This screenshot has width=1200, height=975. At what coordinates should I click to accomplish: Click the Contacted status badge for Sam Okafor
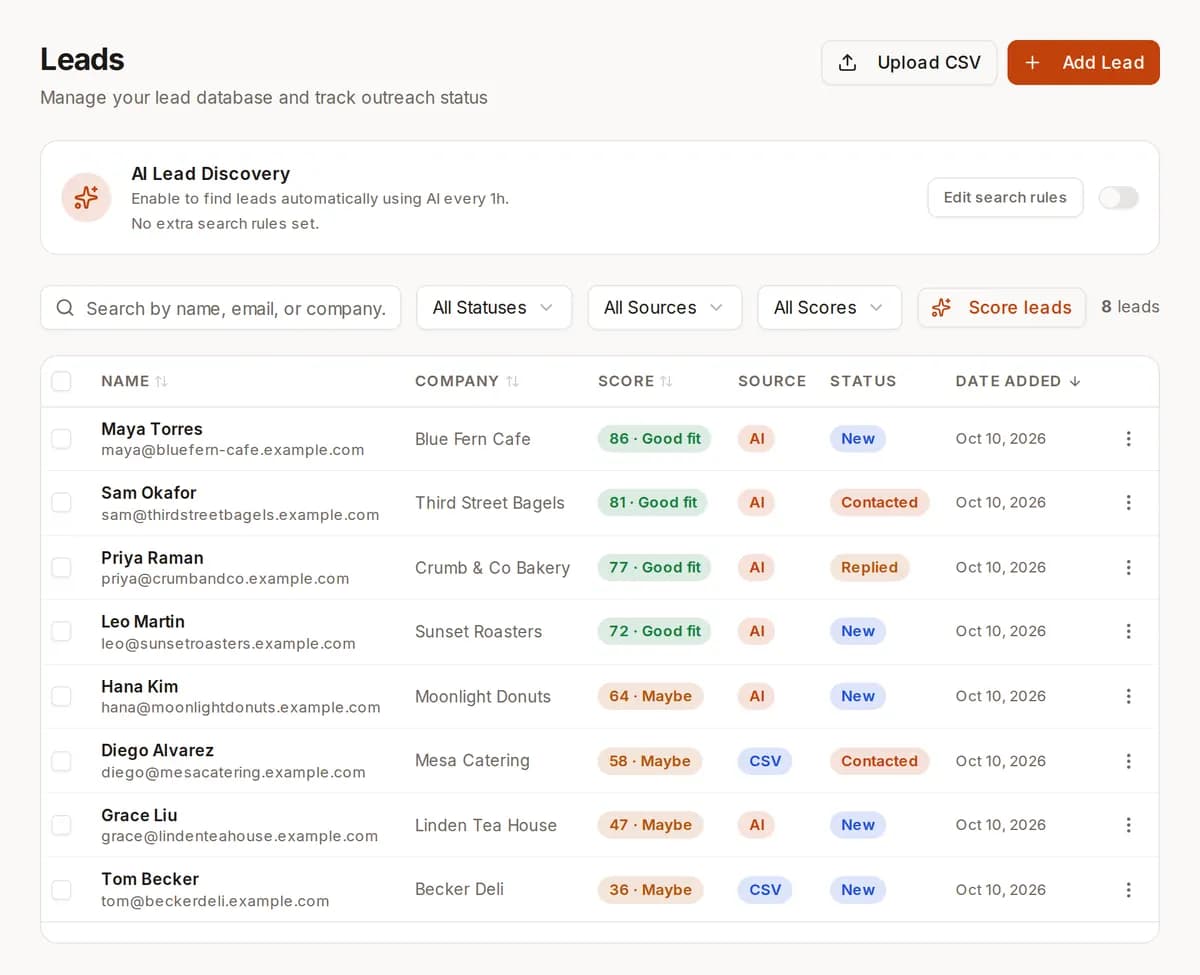(879, 503)
